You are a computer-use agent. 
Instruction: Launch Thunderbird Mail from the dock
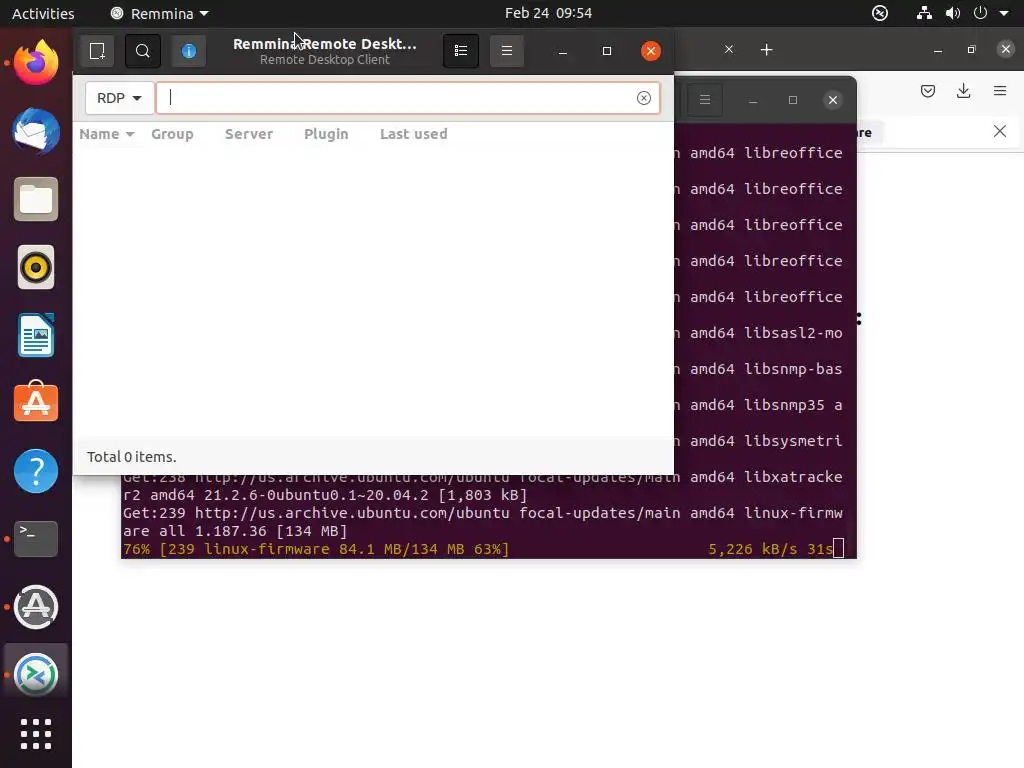pos(36,131)
